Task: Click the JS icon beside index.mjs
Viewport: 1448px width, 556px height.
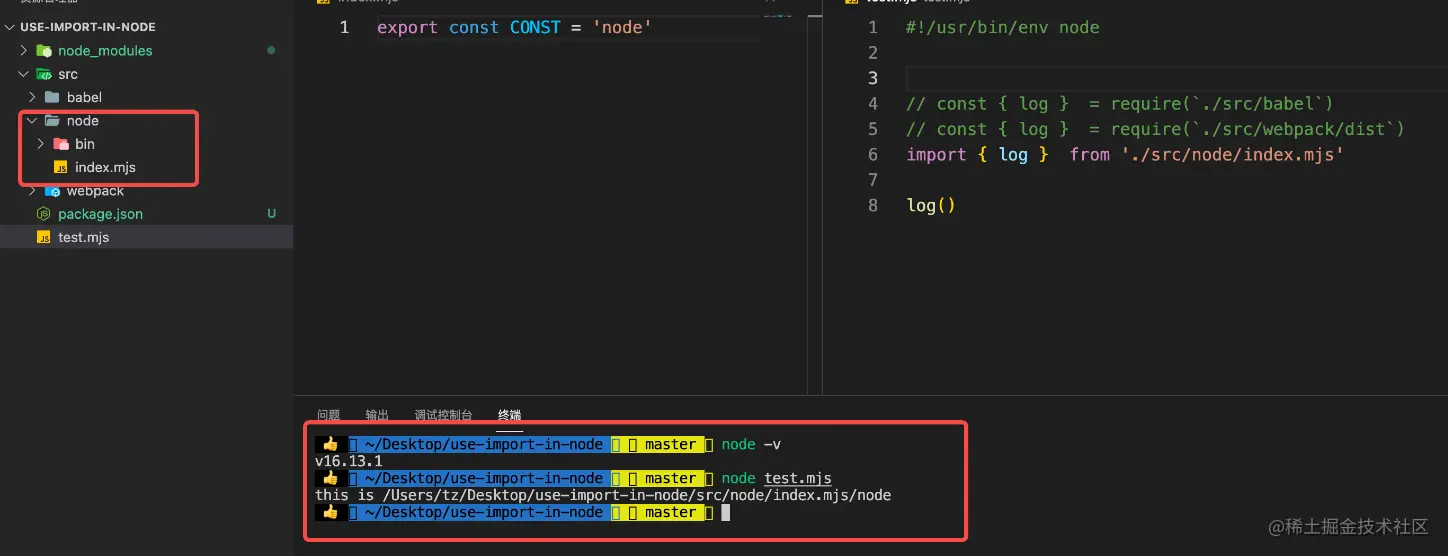Action: pos(60,167)
